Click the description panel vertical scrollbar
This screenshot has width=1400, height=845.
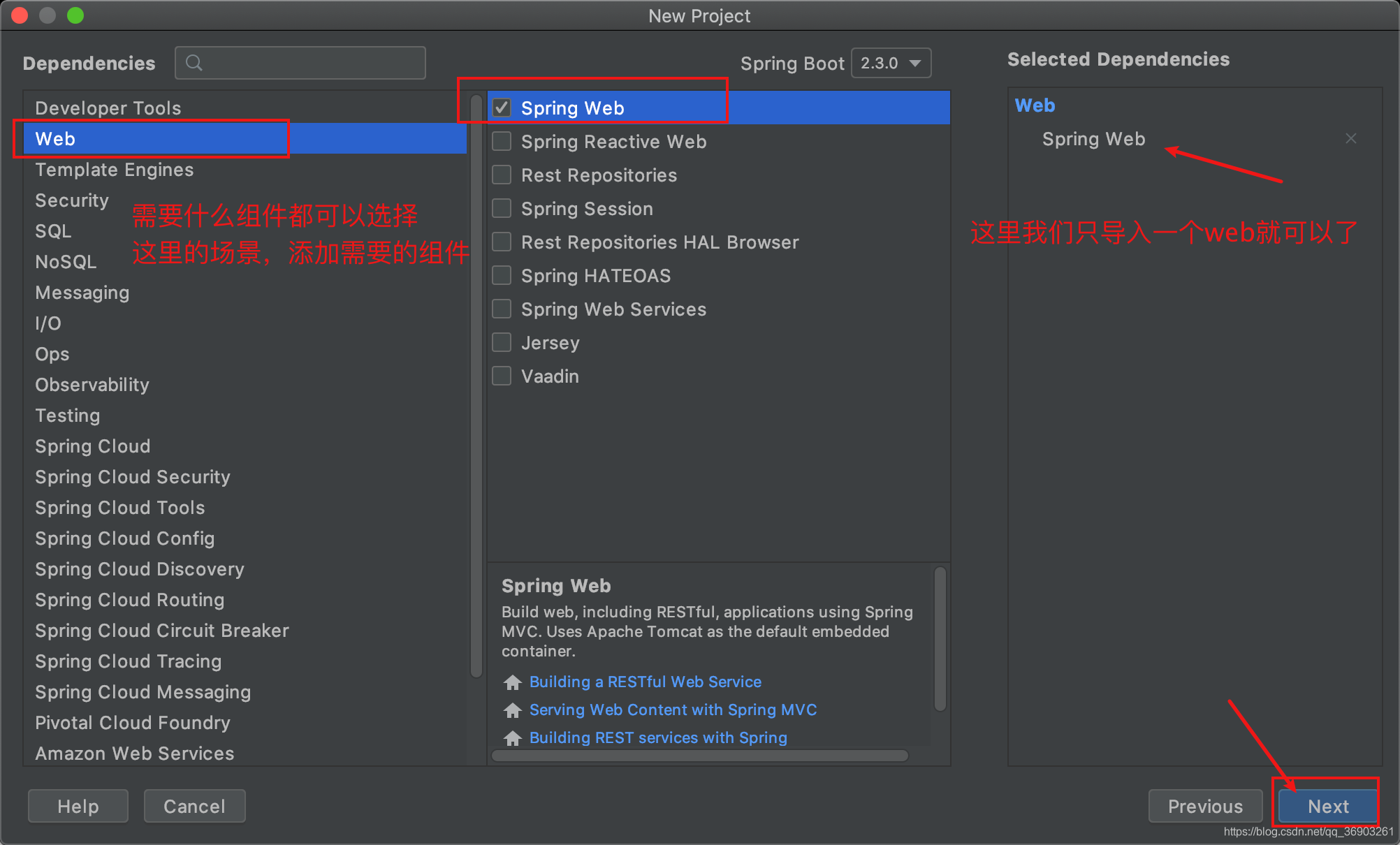[x=940, y=639]
